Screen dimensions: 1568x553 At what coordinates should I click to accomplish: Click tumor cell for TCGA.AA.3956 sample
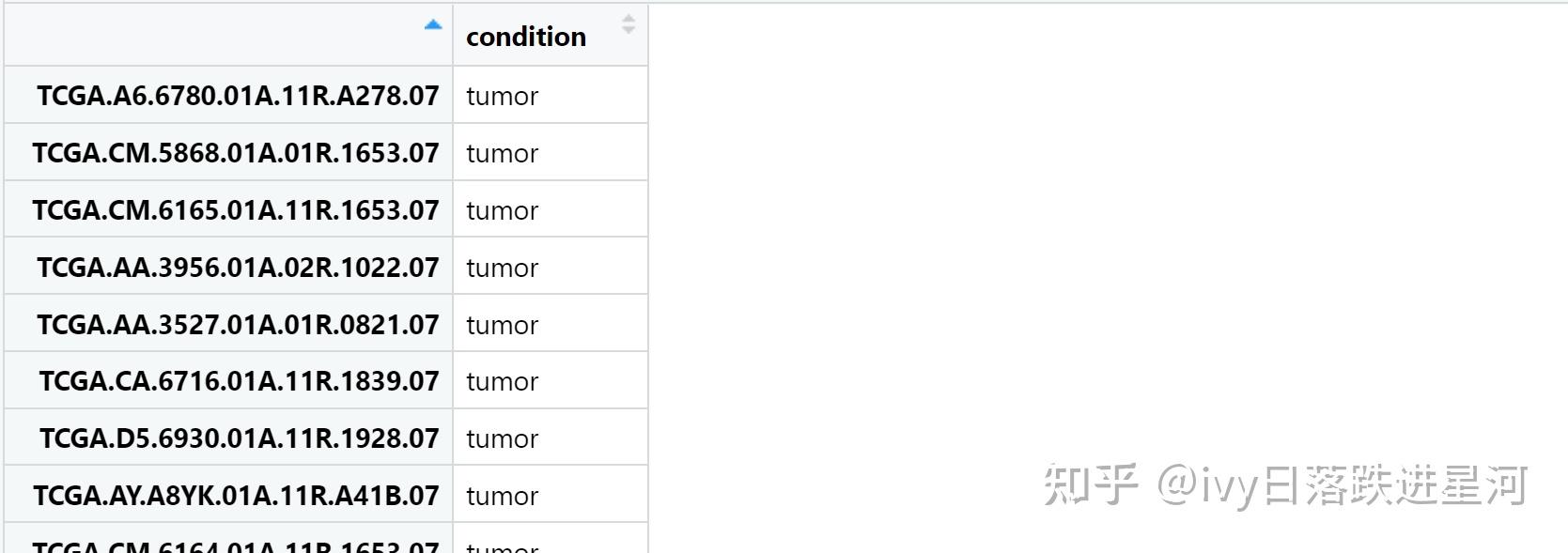click(503, 268)
